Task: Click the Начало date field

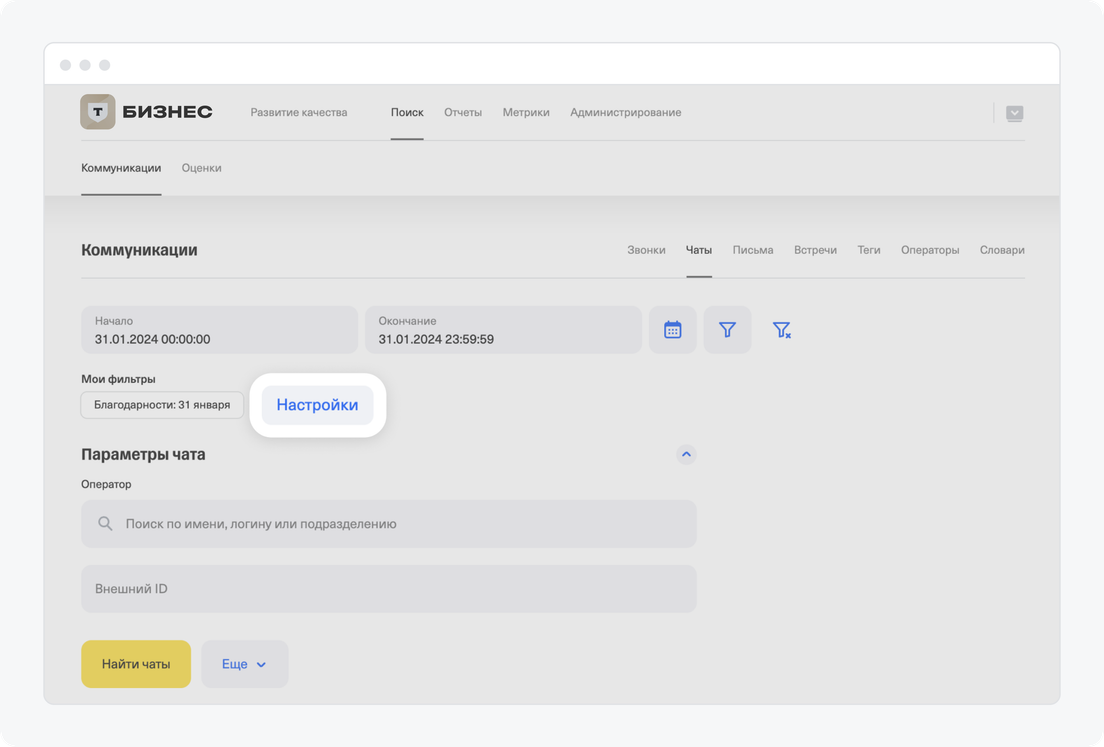Action: pyautogui.click(x=219, y=330)
